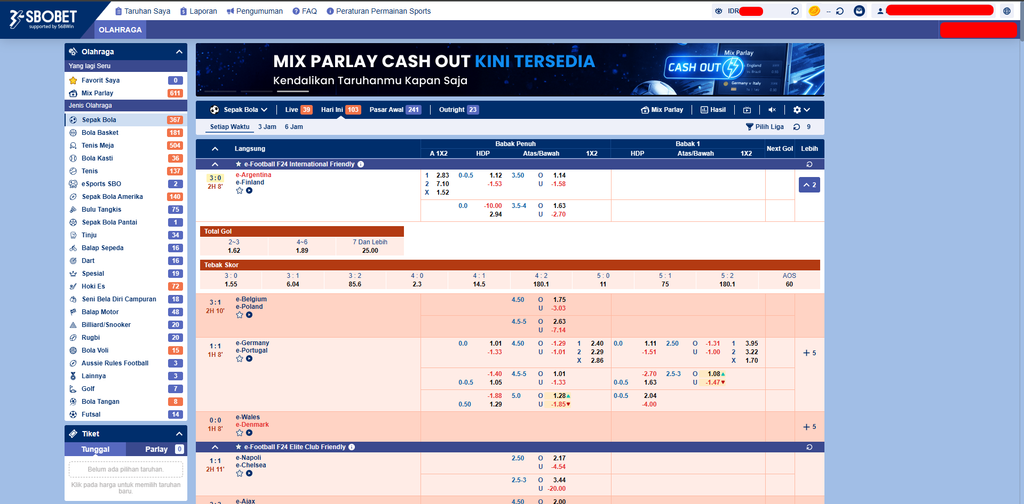The image size is (1024, 504).
Task: Switch to Parlay ticket tab
Action: (156, 449)
